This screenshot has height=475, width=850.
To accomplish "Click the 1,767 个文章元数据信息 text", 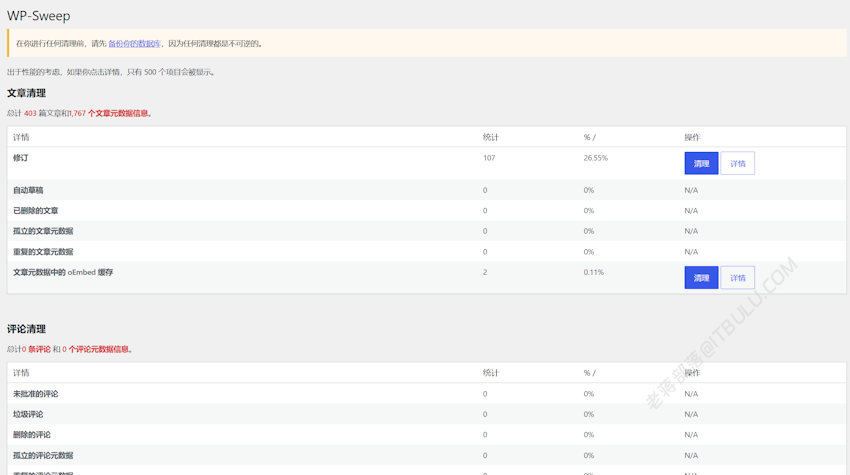I will (x=110, y=113).
